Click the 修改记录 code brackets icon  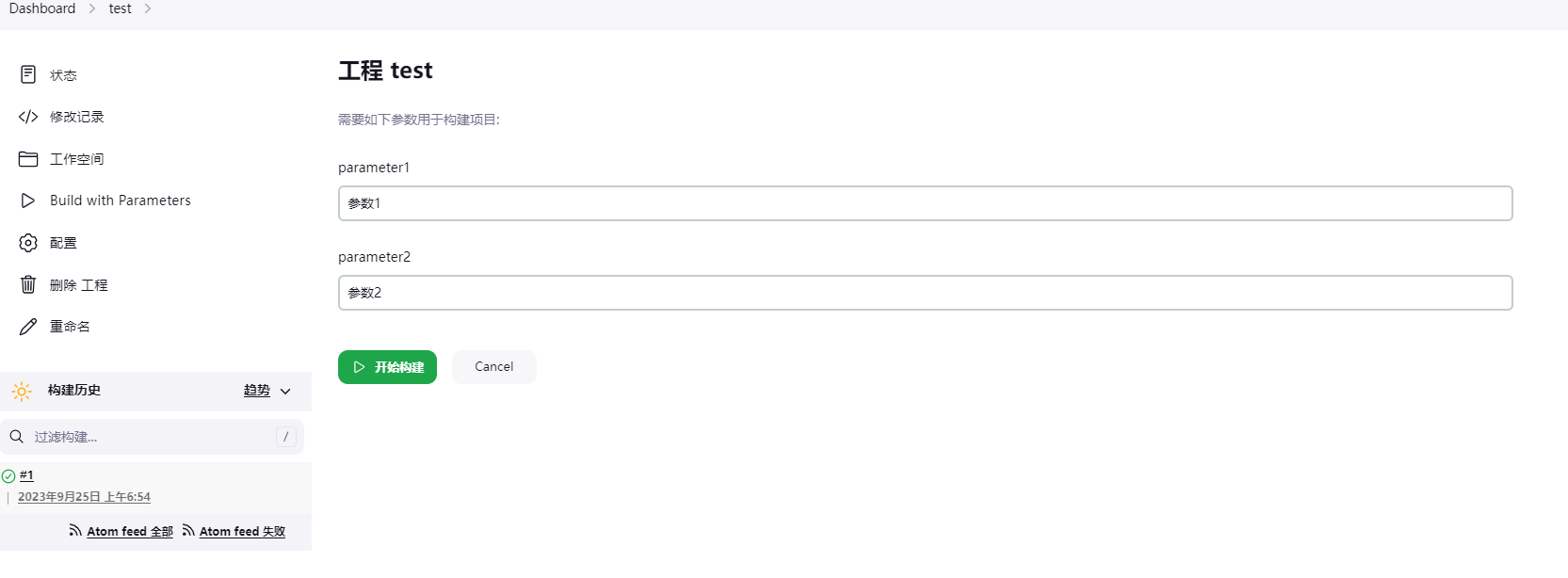tap(28, 117)
